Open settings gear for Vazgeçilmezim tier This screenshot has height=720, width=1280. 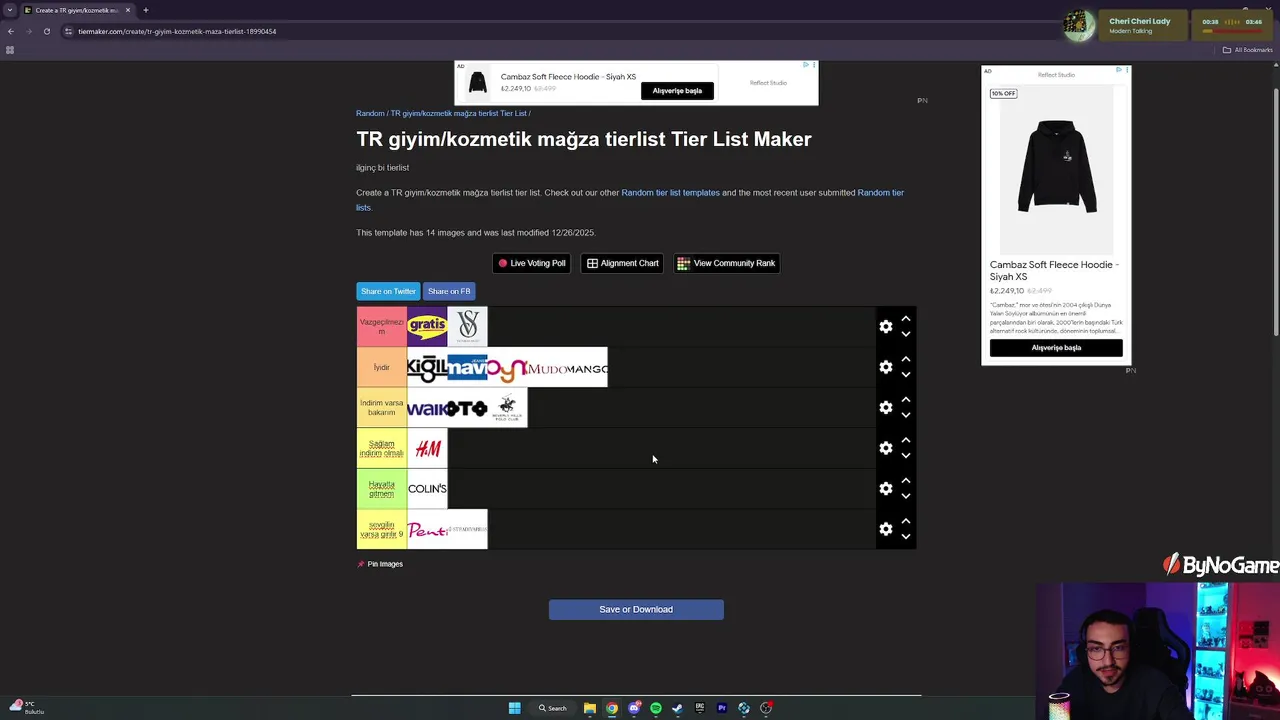pos(885,327)
